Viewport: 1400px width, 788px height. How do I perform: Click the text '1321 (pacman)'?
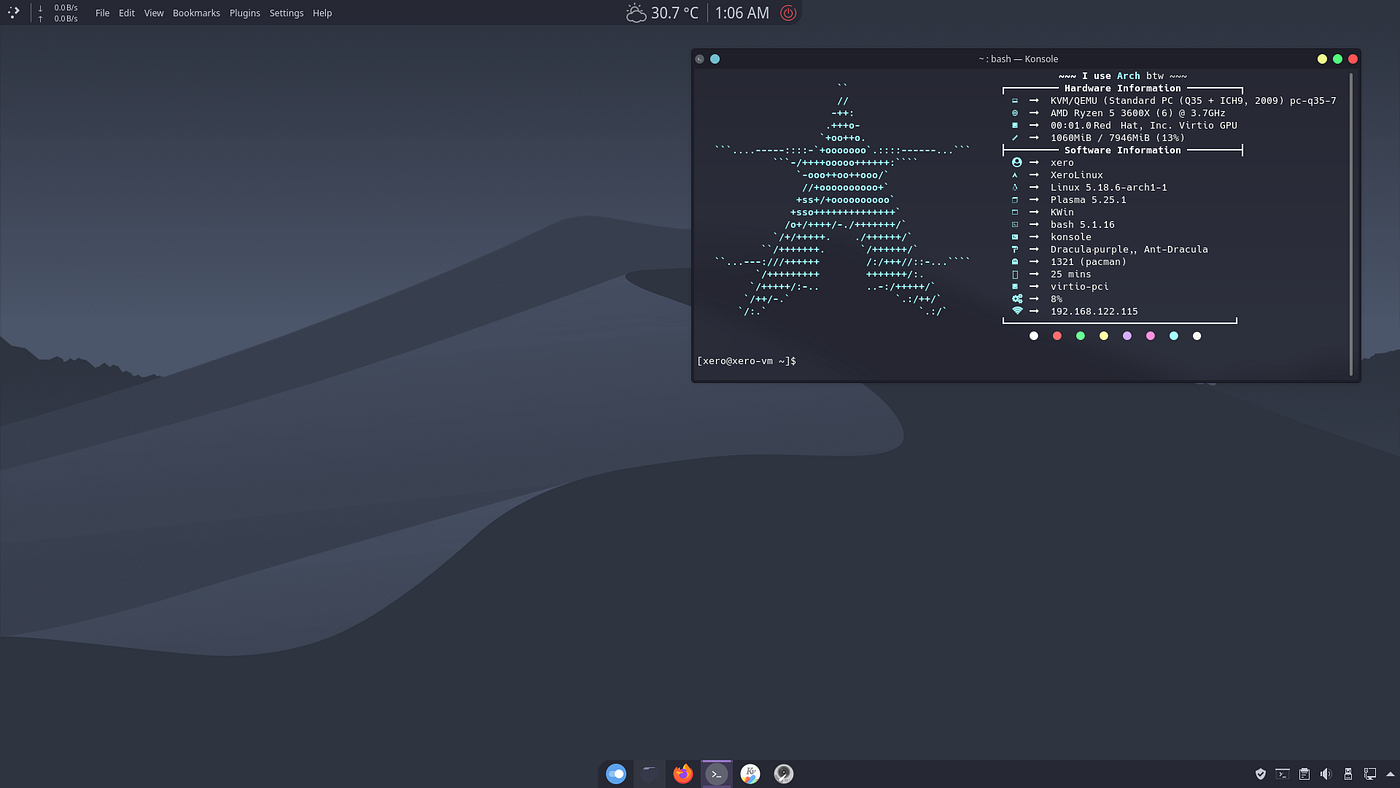coord(1088,262)
